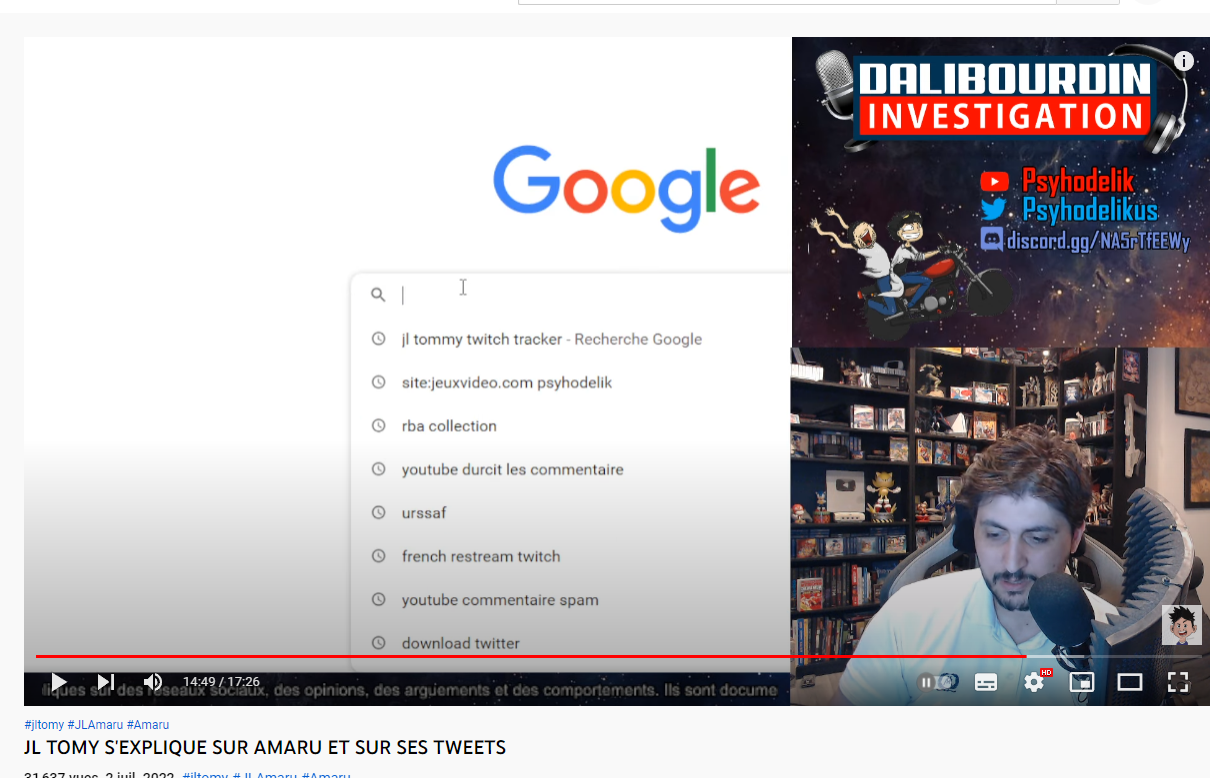
Task: Click the 14:49 / 17:26 time display
Action: (x=221, y=682)
